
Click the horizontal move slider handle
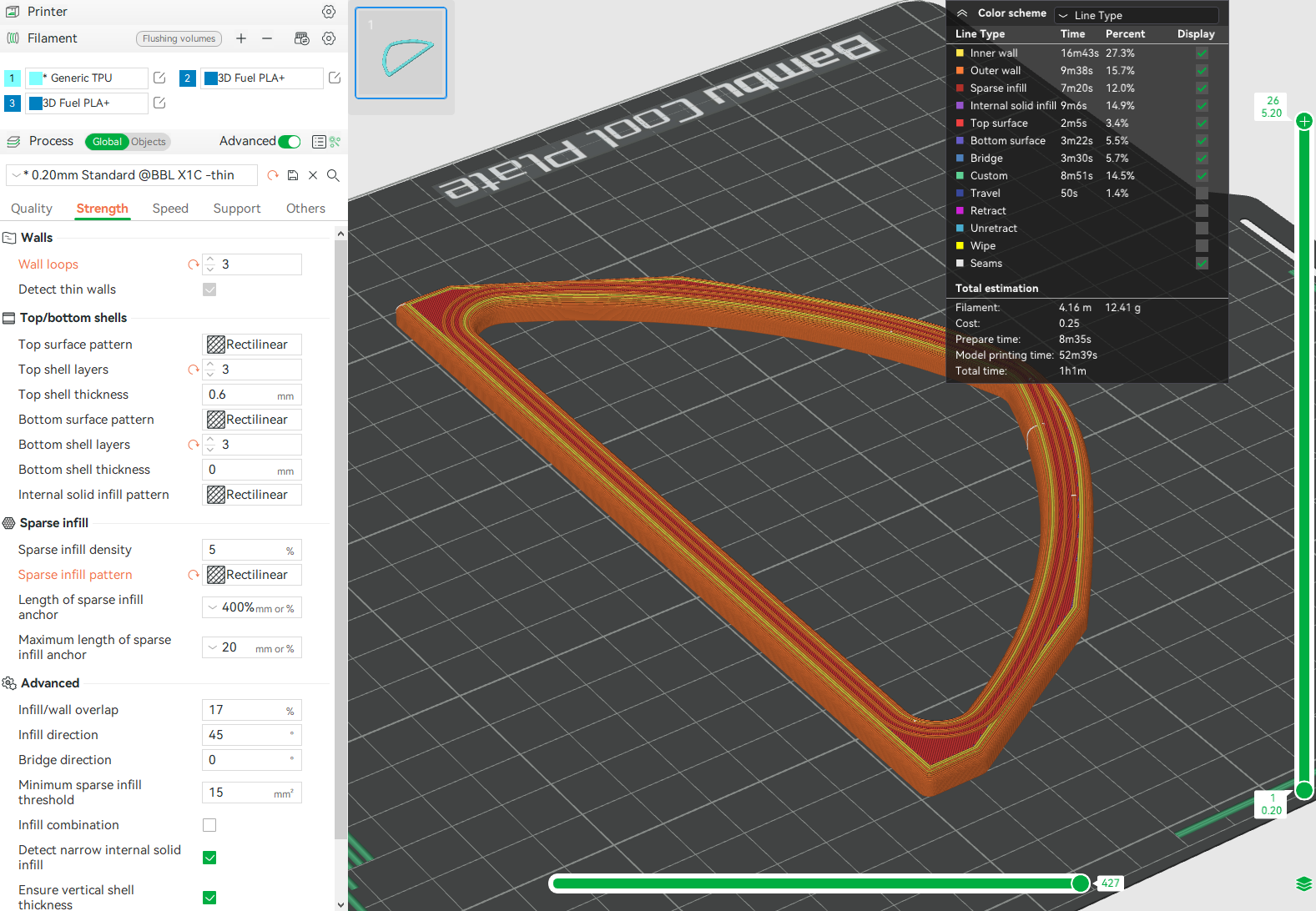(x=1081, y=883)
